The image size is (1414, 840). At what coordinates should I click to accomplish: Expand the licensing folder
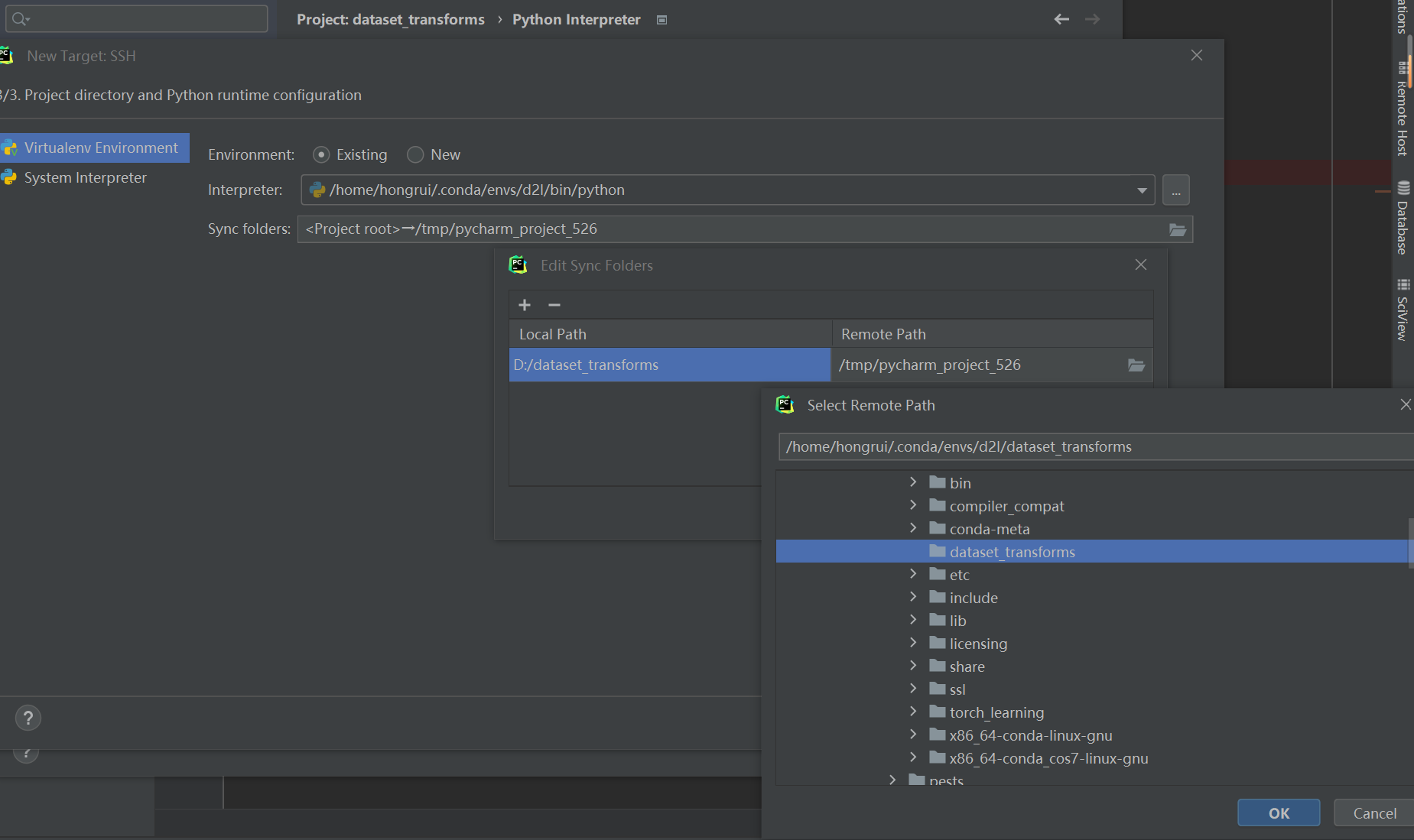(x=913, y=643)
